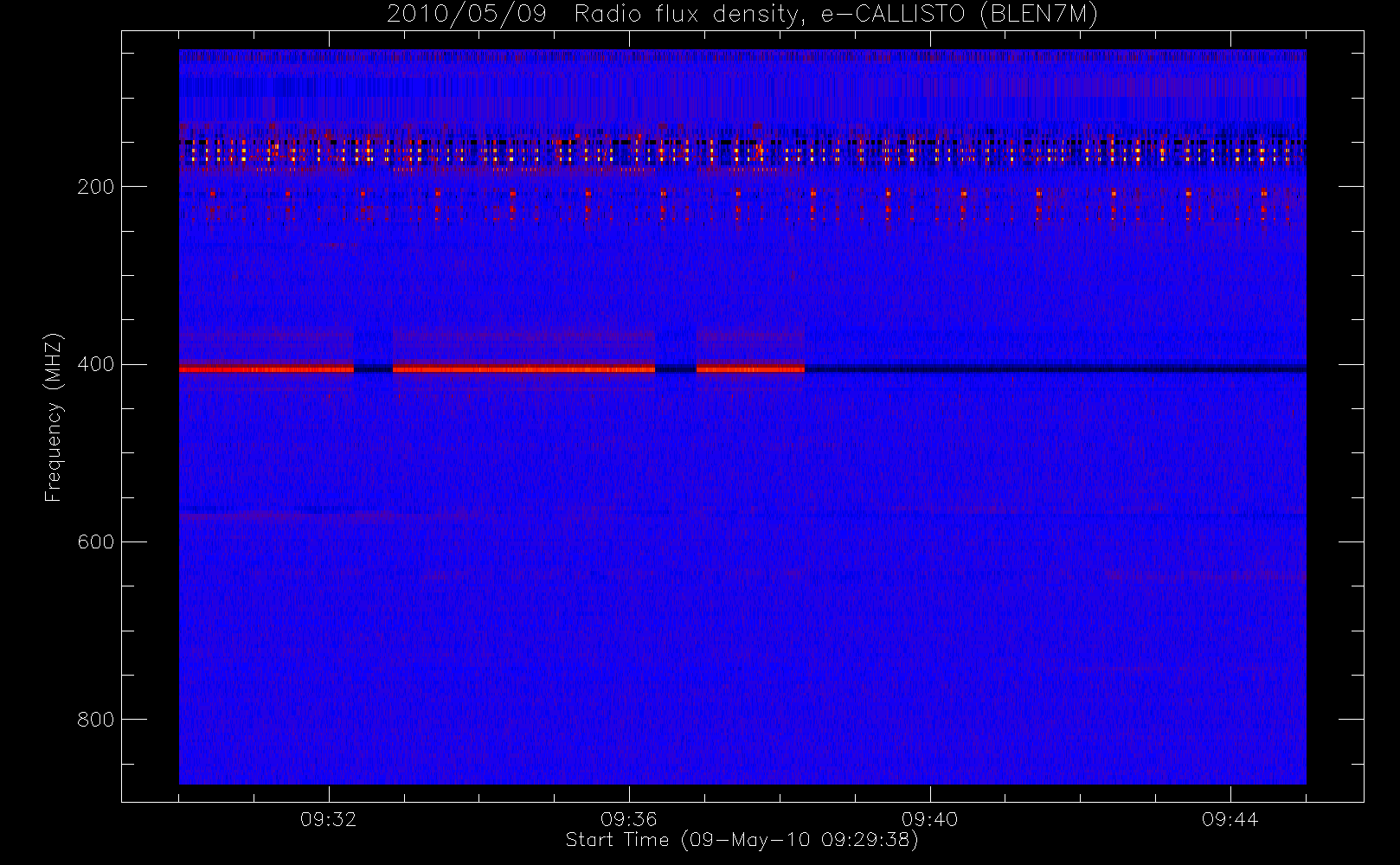Click the first red emission segment at 400 MHz

(267, 369)
